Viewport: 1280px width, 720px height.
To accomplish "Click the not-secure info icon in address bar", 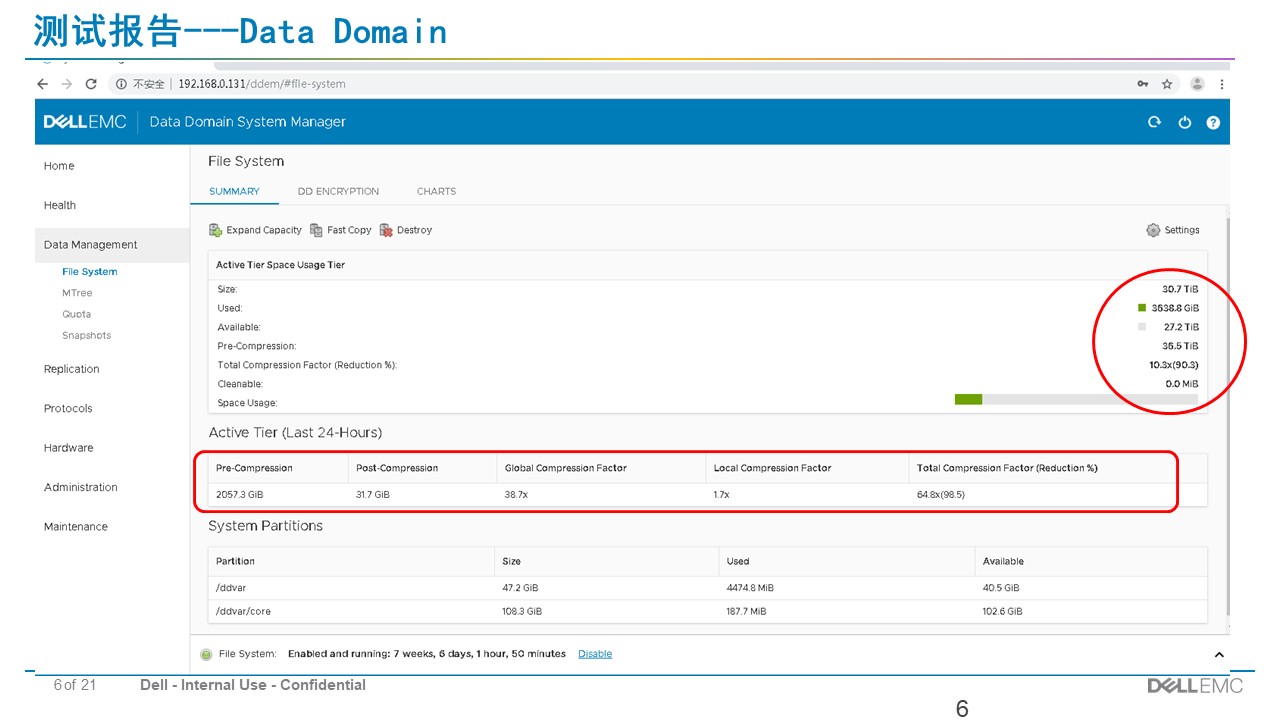I will 121,84.
